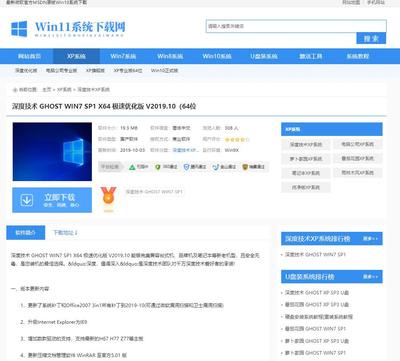Screen dimensions: 400x361
Task: Click the 19.3 MB file size value
Action: tap(129, 128)
